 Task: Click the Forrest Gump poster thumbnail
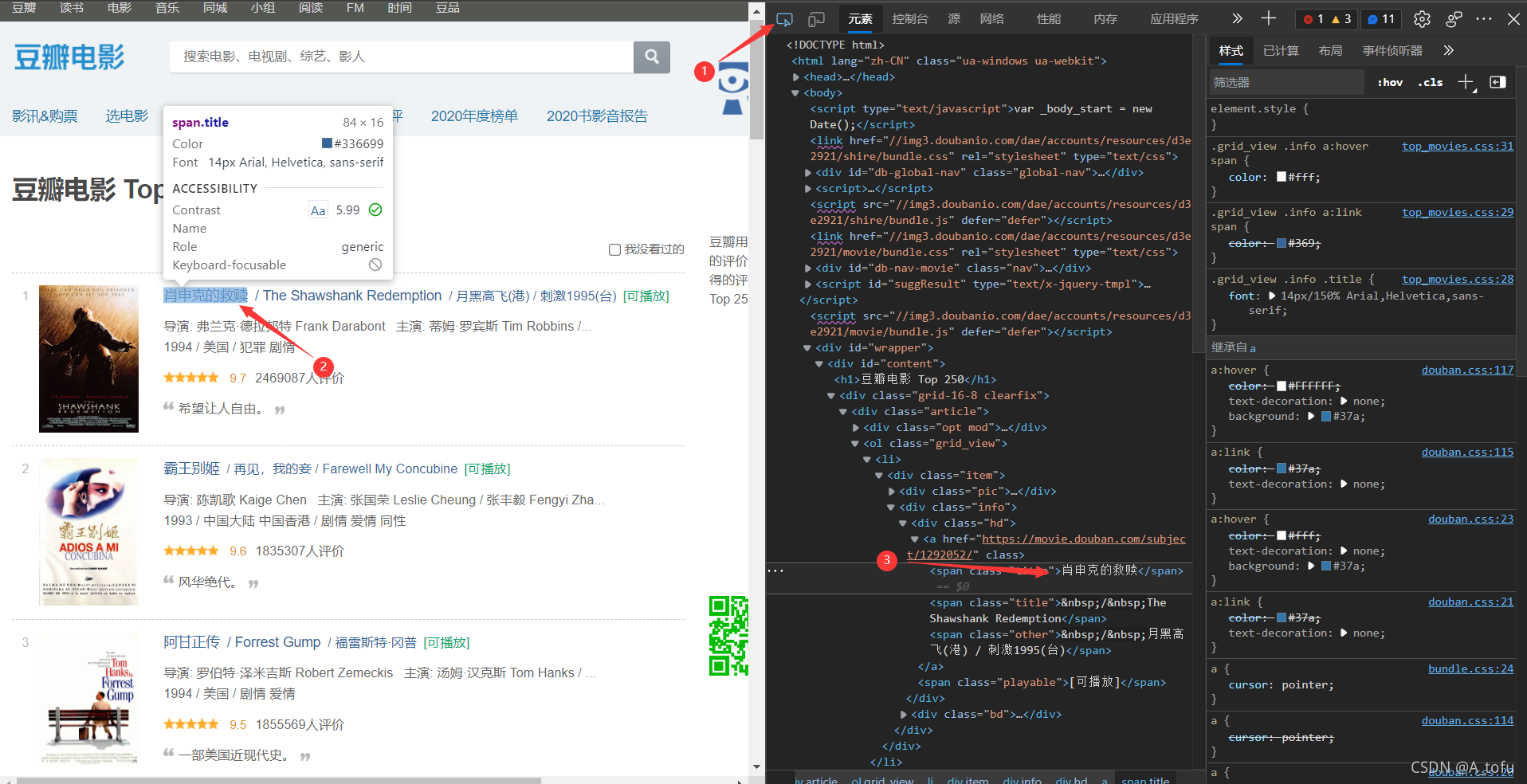click(x=88, y=699)
